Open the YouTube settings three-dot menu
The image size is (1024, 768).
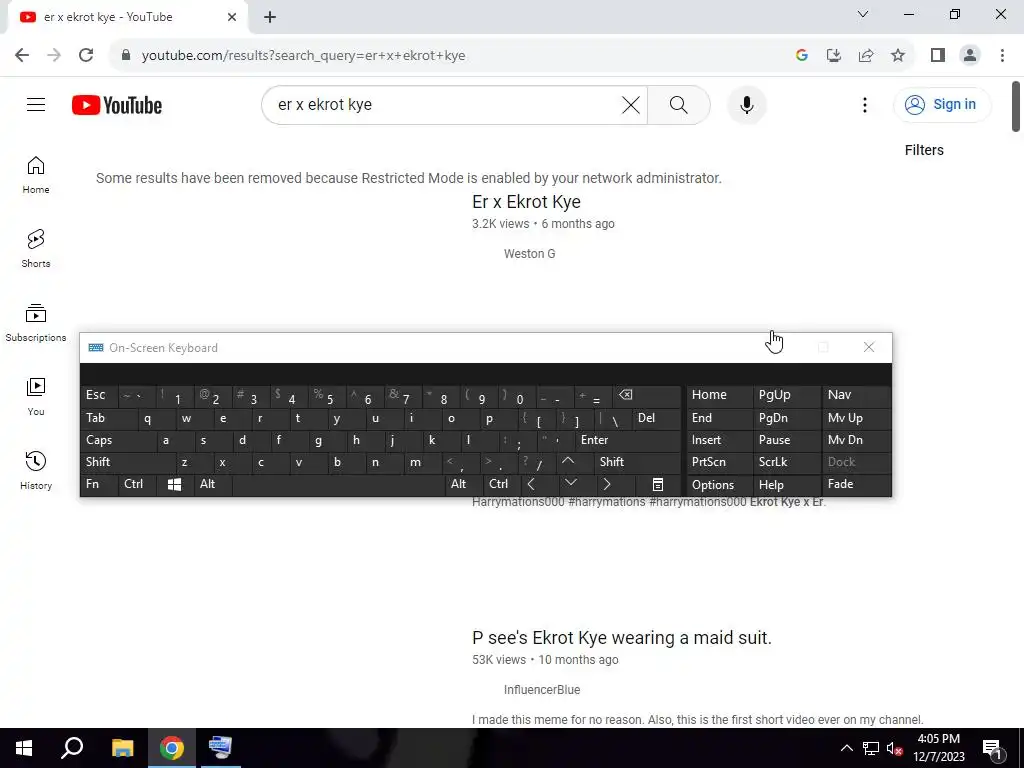pyautogui.click(x=865, y=105)
